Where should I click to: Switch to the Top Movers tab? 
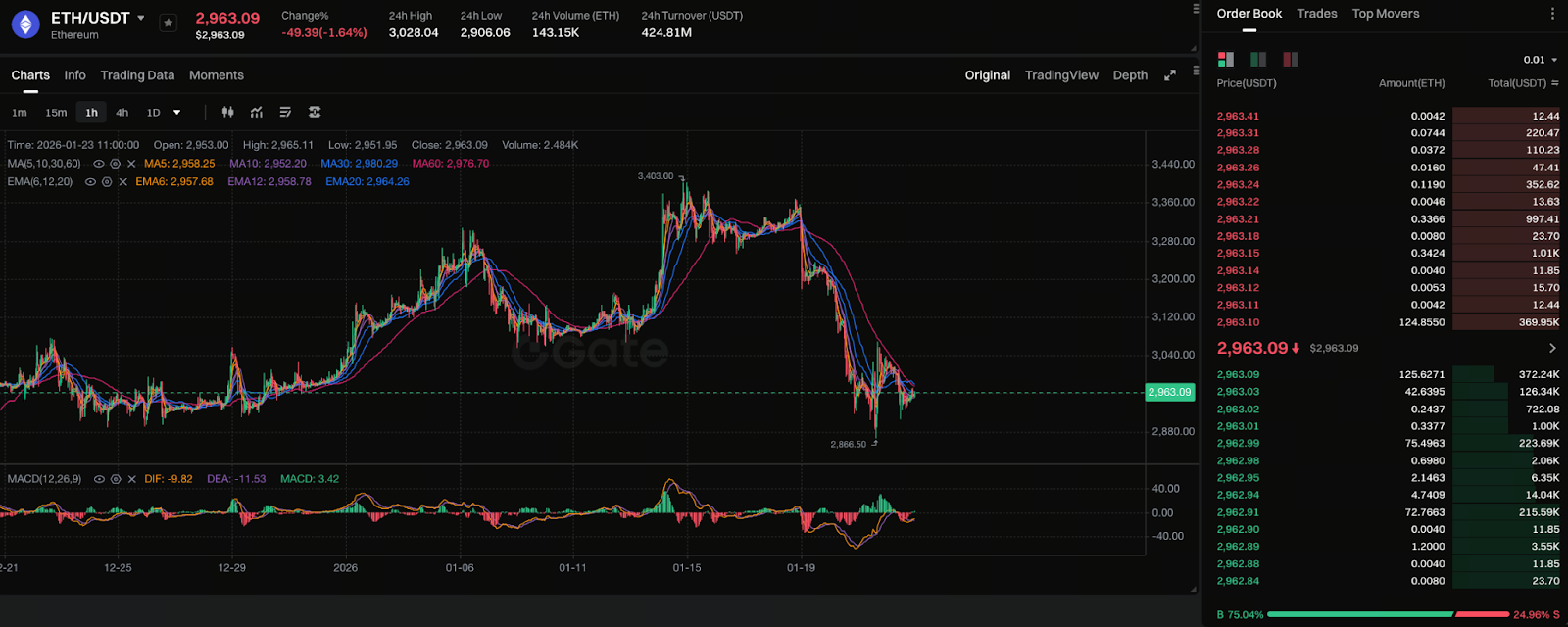coord(1385,14)
